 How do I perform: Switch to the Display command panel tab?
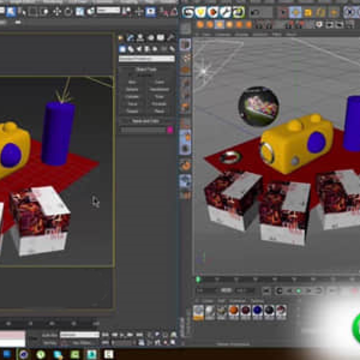tap(161, 38)
